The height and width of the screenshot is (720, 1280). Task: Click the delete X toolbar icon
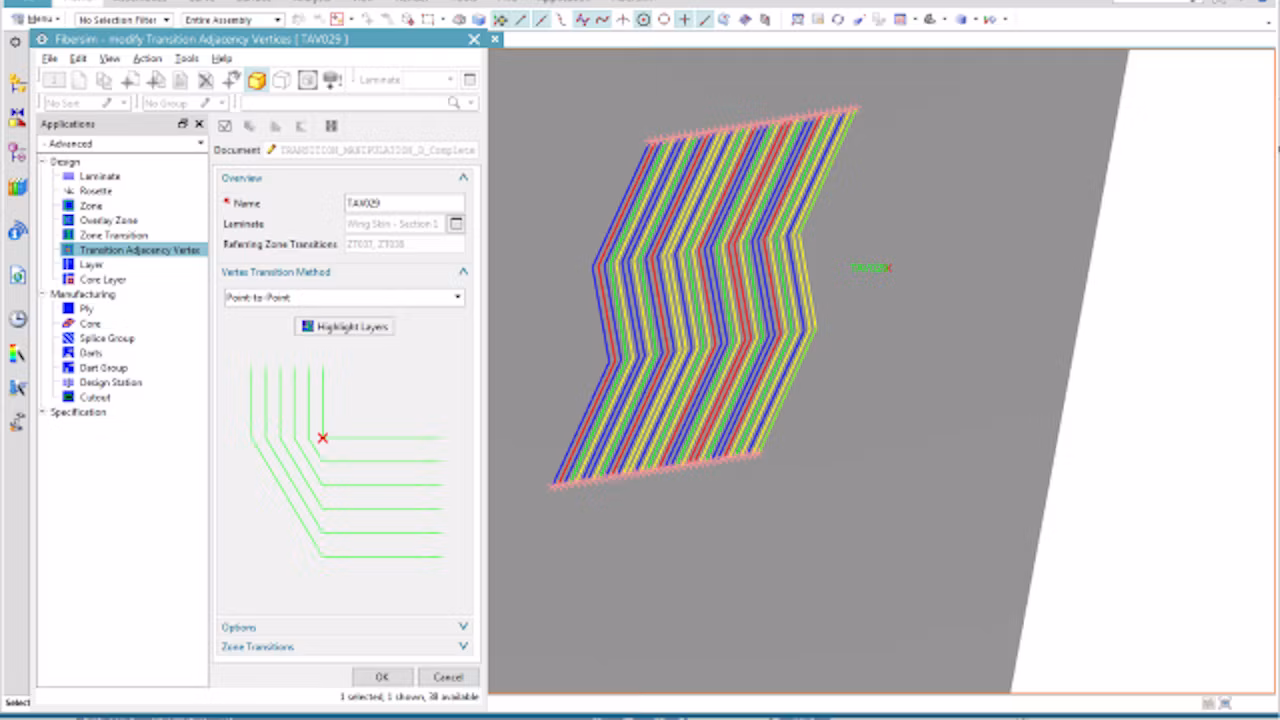point(206,81)
